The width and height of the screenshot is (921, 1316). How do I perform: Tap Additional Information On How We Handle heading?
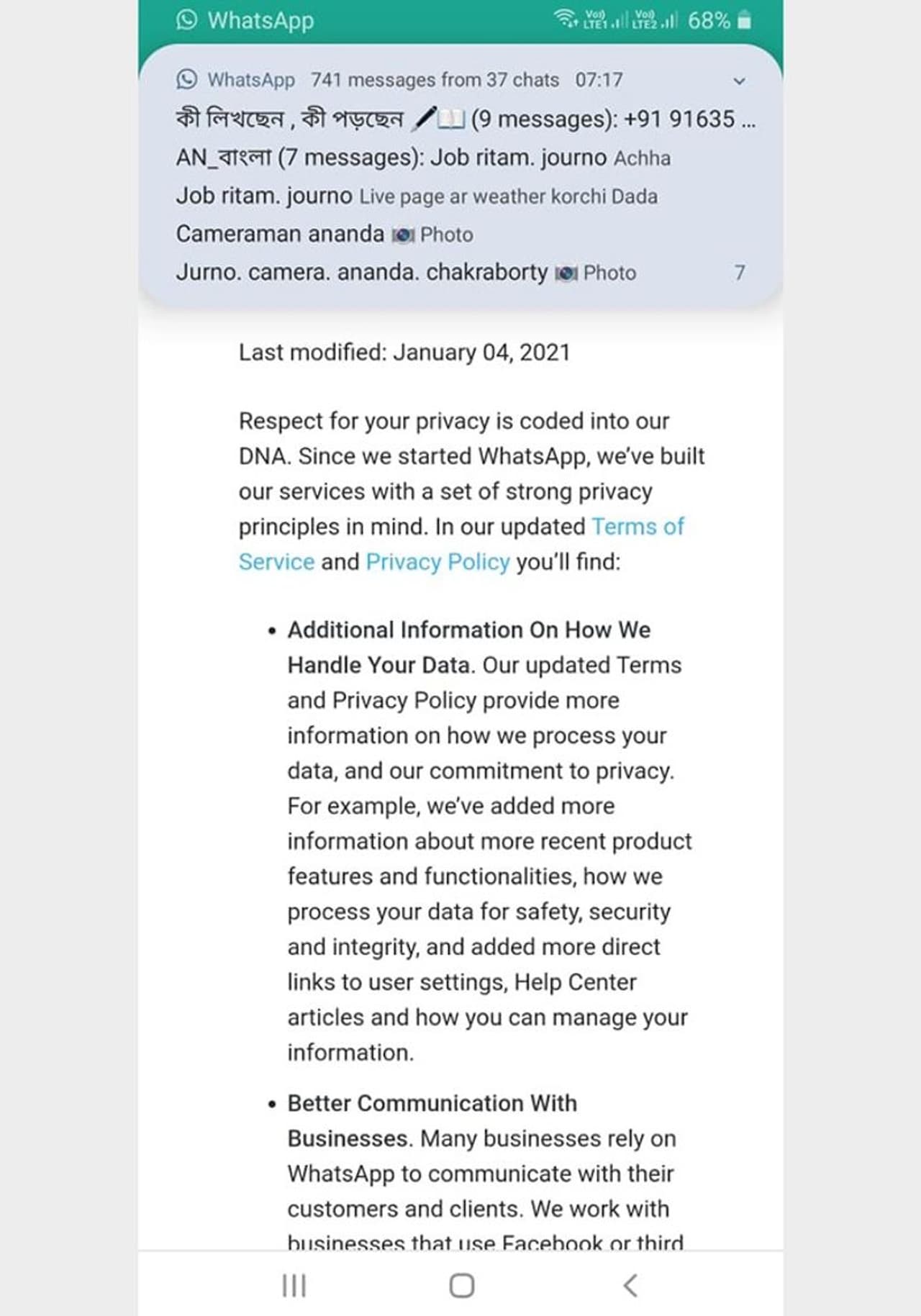point(468,630)
